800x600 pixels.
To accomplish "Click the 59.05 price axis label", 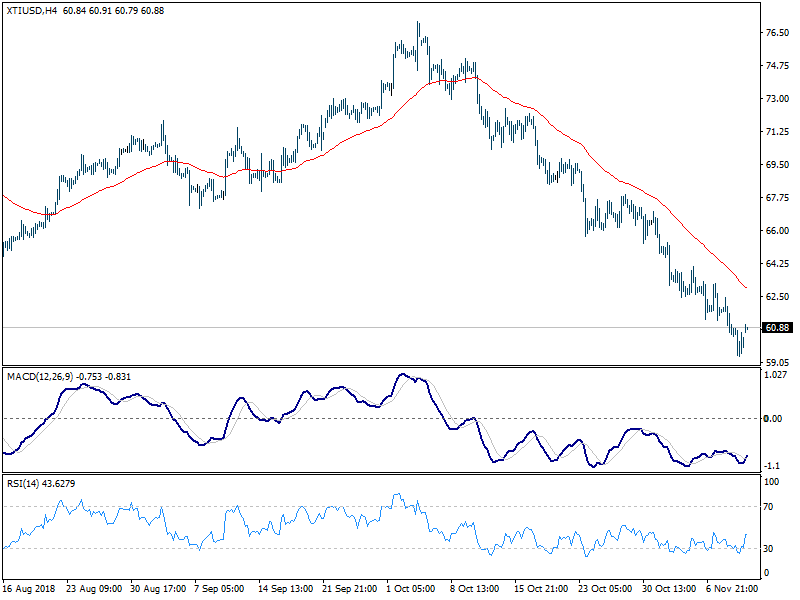I will [777, 363].
